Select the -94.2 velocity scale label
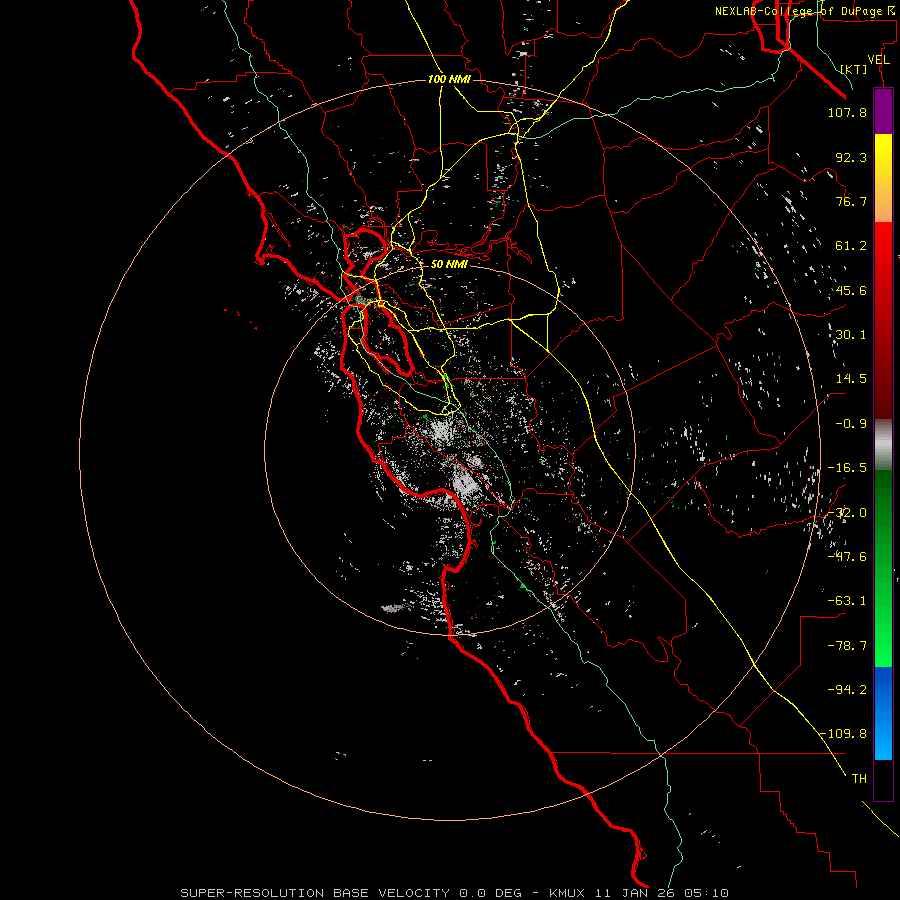The height and width of the screenshot is (900, 900). coord(847,689)
